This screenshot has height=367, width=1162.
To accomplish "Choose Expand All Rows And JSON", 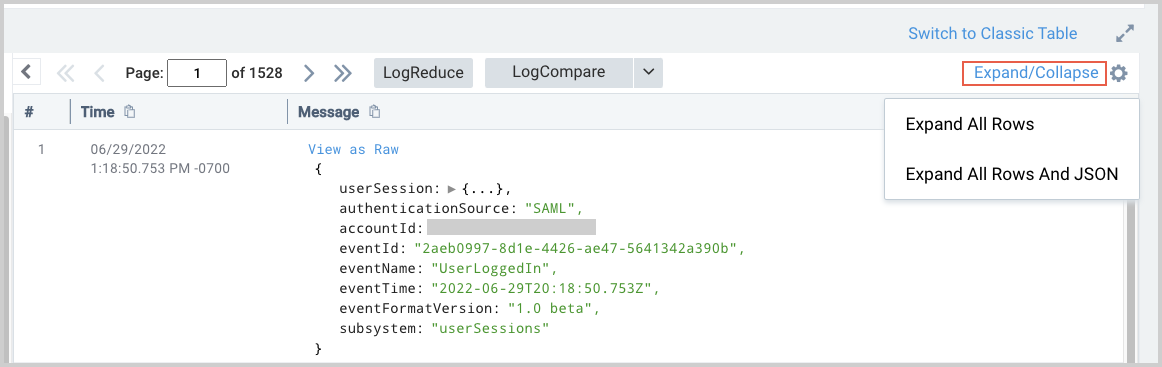I will tap(1012, 174).
